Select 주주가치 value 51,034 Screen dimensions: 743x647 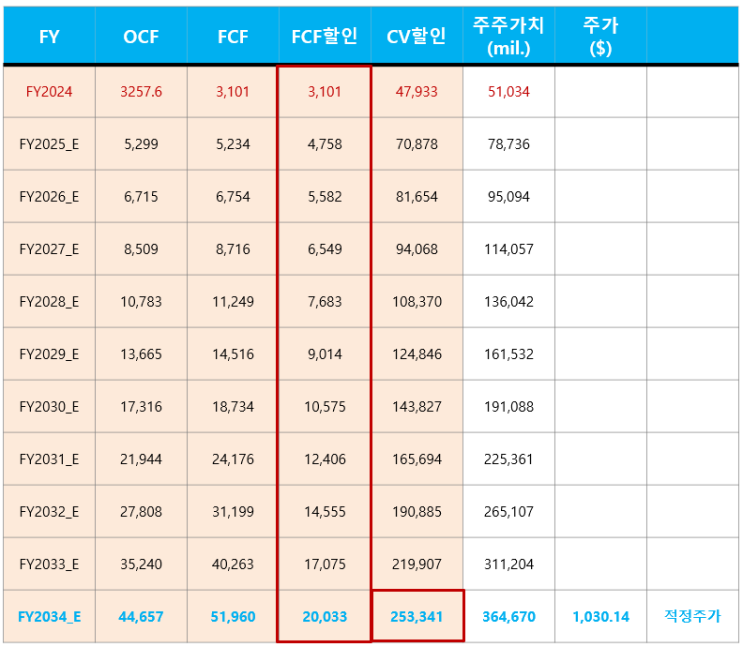[509, 91]
